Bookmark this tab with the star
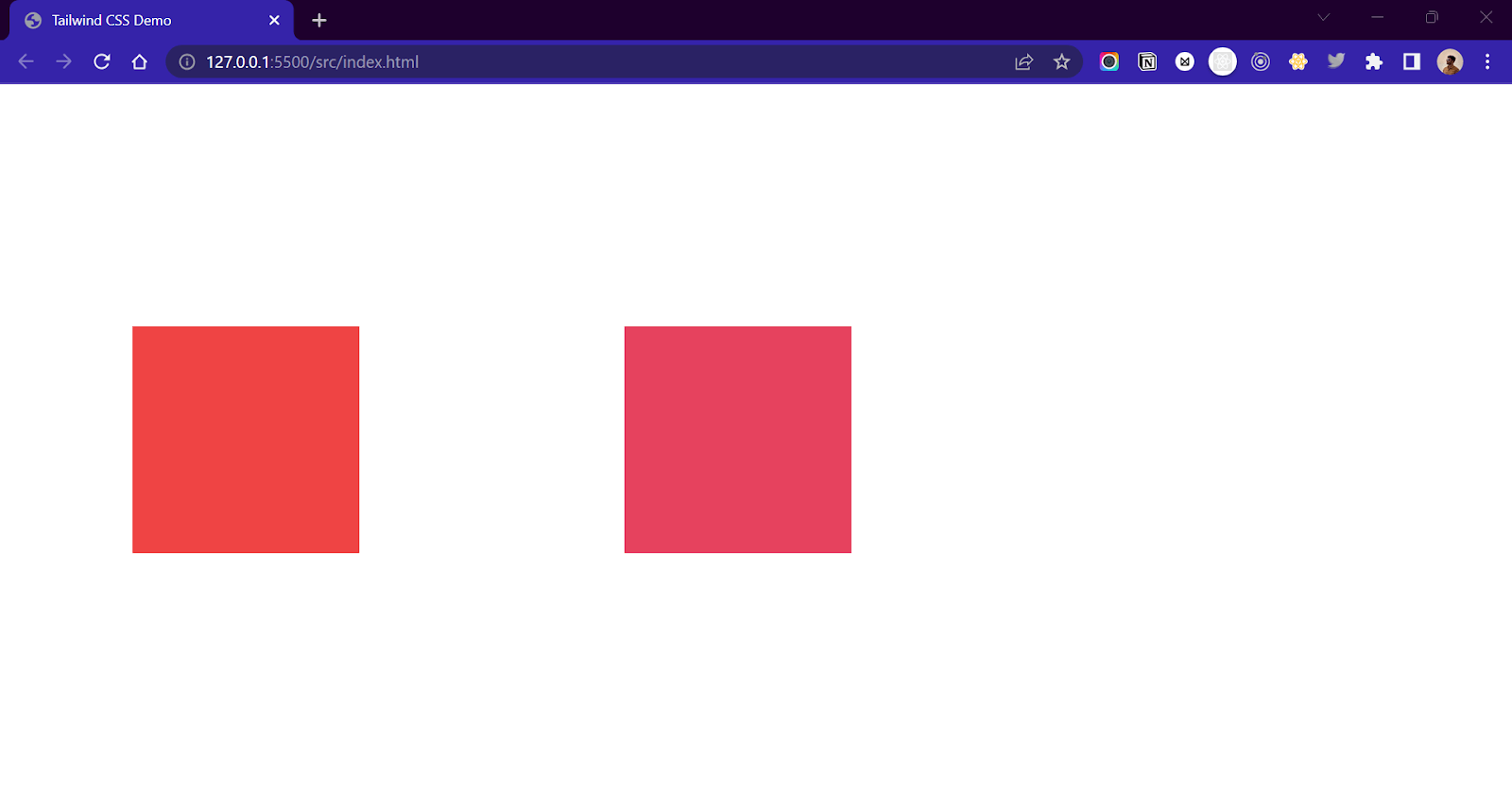This screenshot has width=1512, height=792. tap(1061, 61)
